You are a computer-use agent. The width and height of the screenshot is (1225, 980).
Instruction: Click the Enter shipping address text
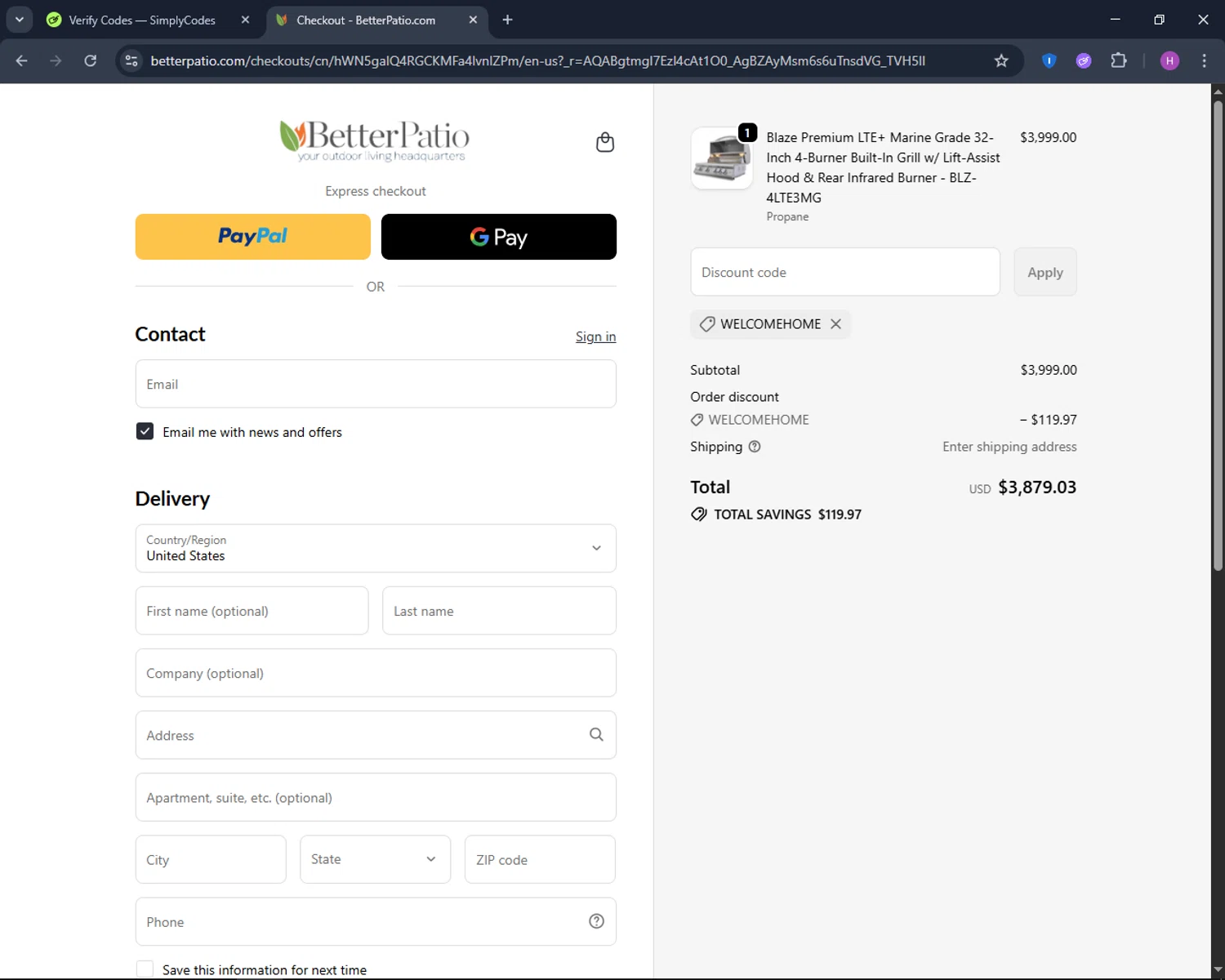(x=1009, y=447)
